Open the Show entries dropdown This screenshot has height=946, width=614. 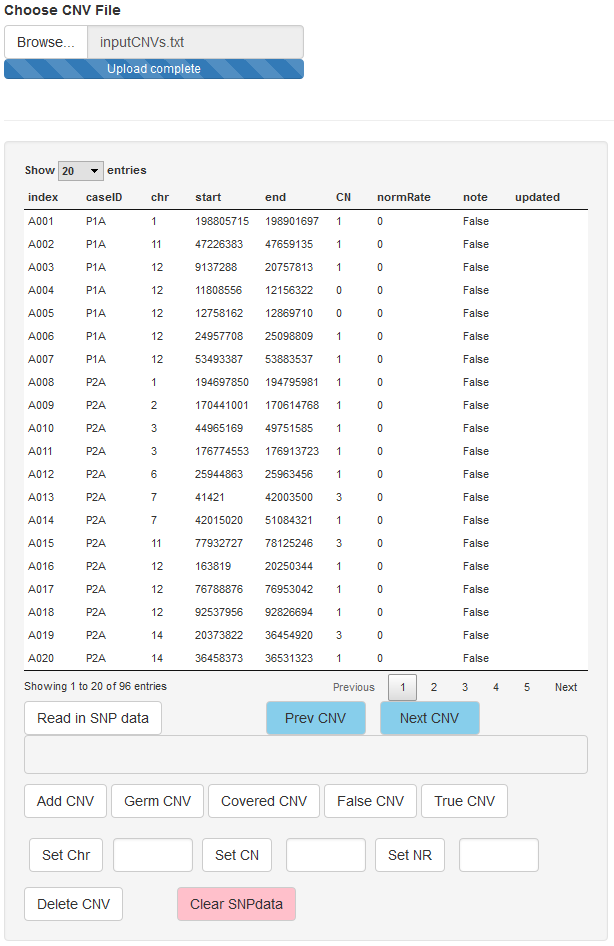tap(81, 171)
